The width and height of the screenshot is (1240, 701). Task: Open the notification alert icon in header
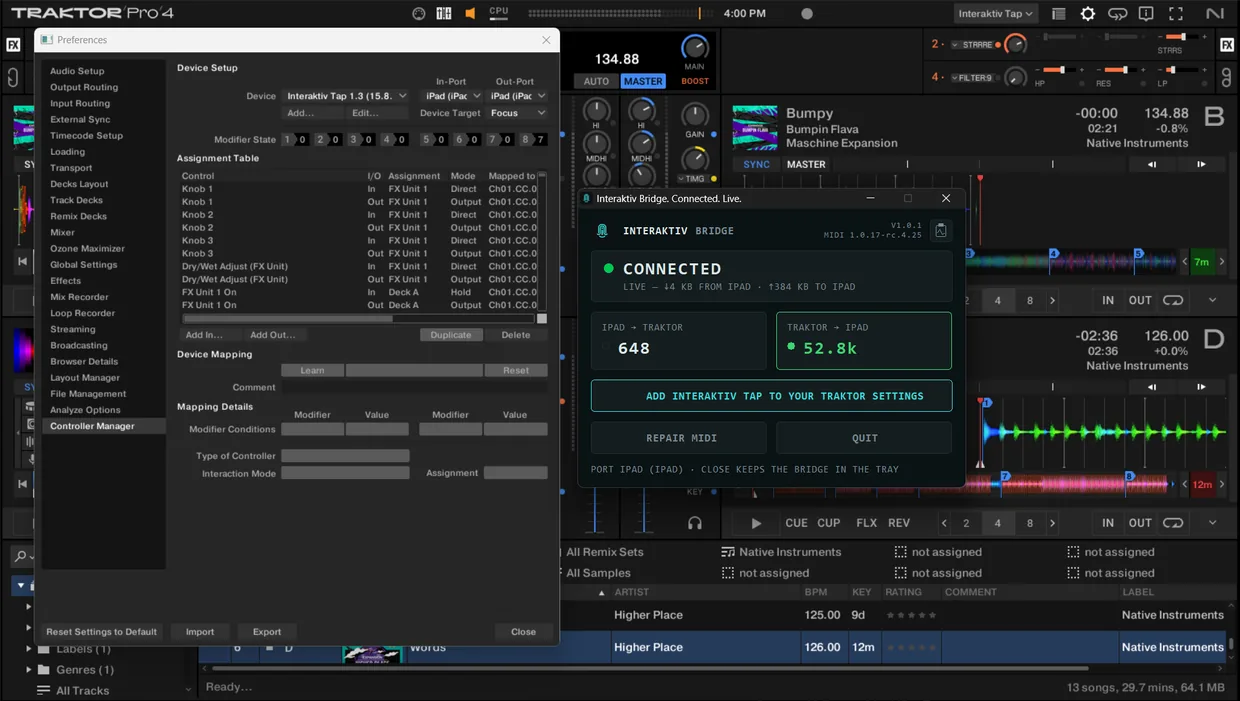pyautogui.click(x=1146, y=14)
